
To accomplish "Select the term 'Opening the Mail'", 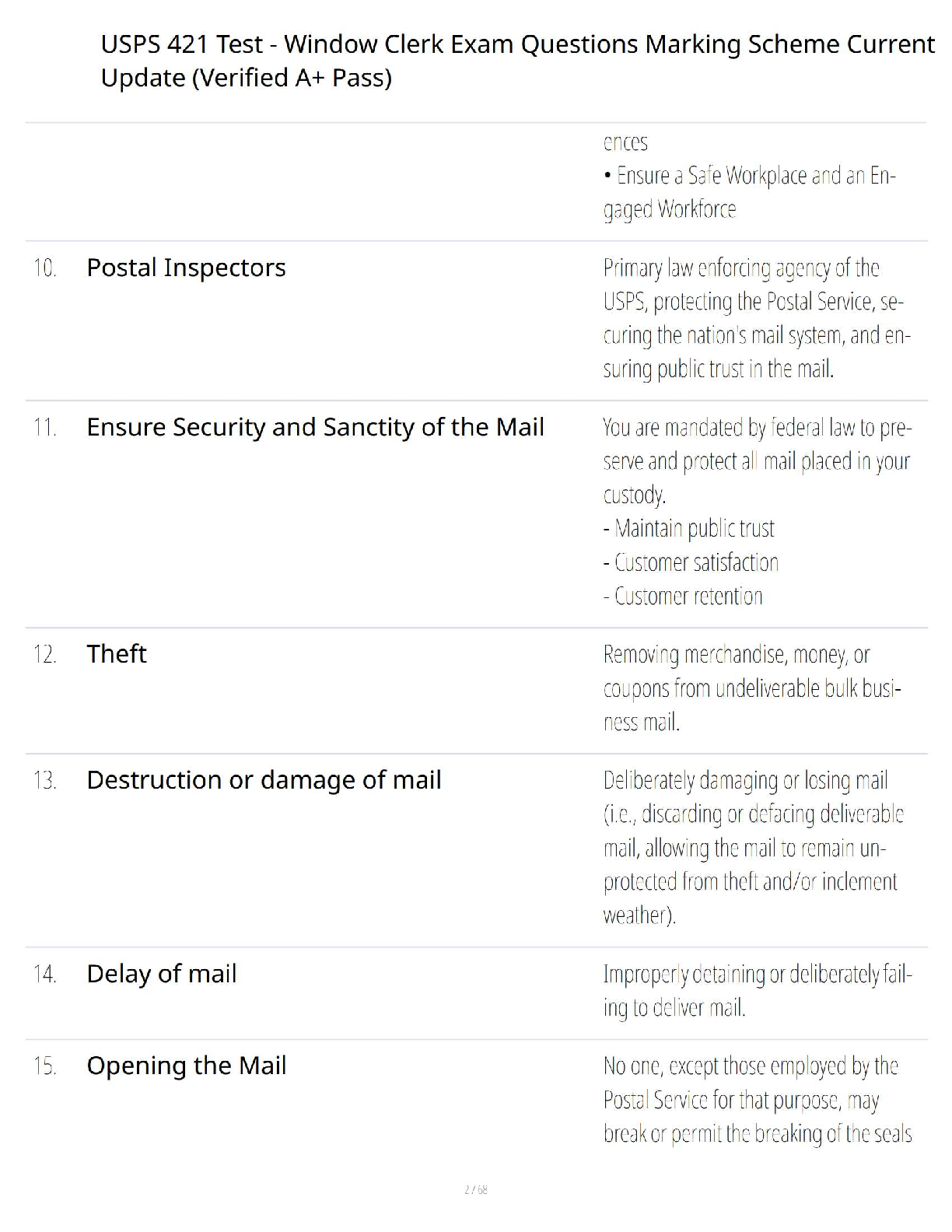I will point(186,1065).
